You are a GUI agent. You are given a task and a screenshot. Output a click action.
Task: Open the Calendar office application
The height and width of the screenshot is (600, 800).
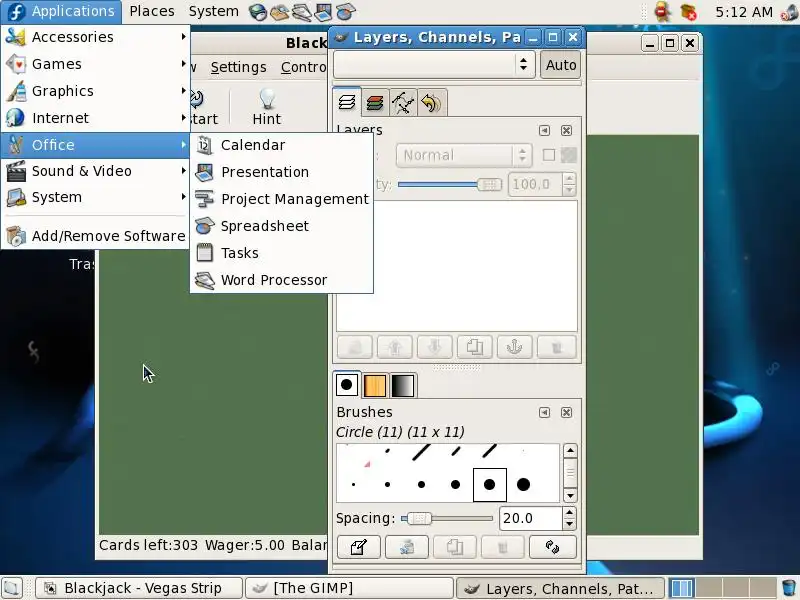(281, 145)
